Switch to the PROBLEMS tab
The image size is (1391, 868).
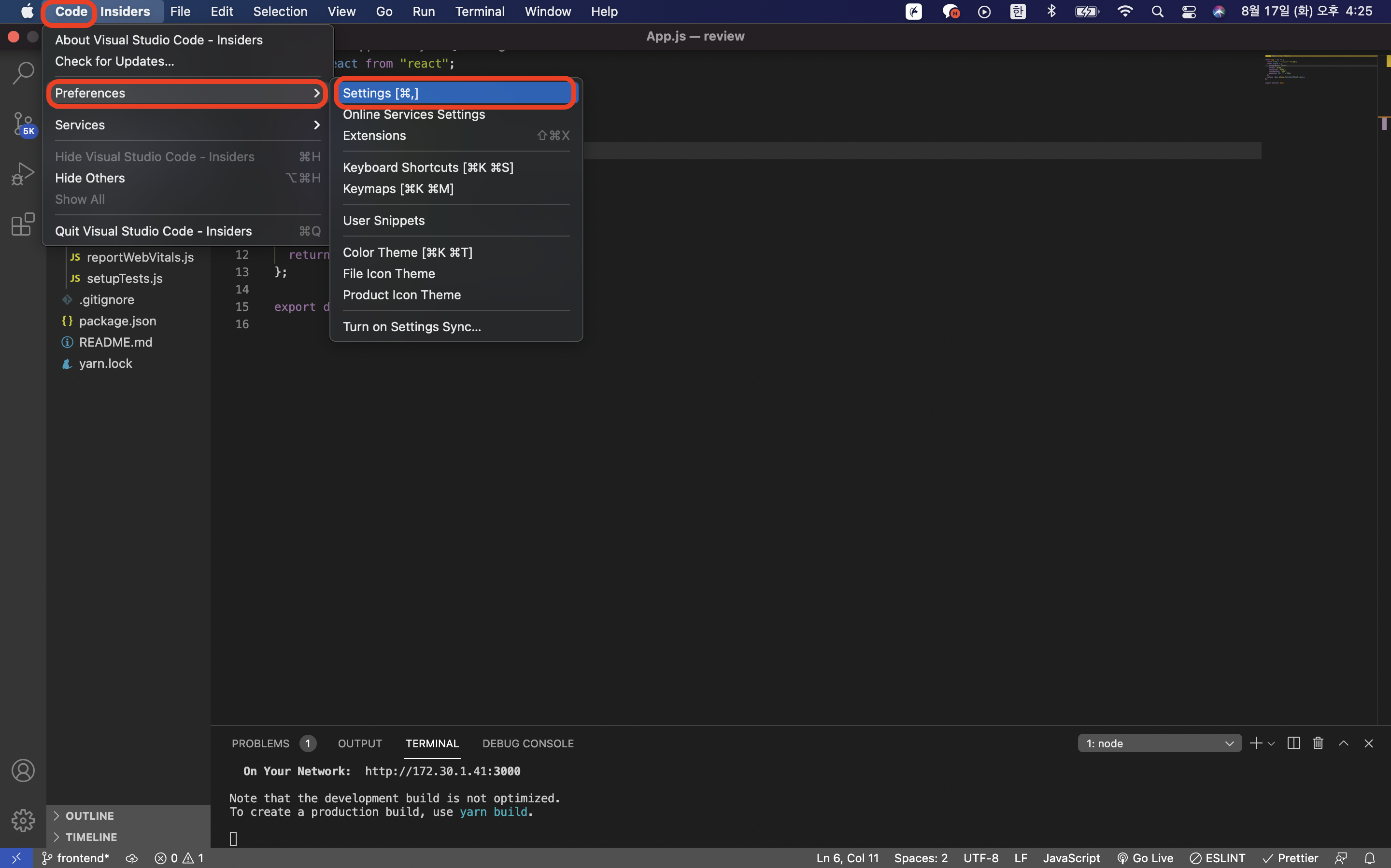(260, 743)
